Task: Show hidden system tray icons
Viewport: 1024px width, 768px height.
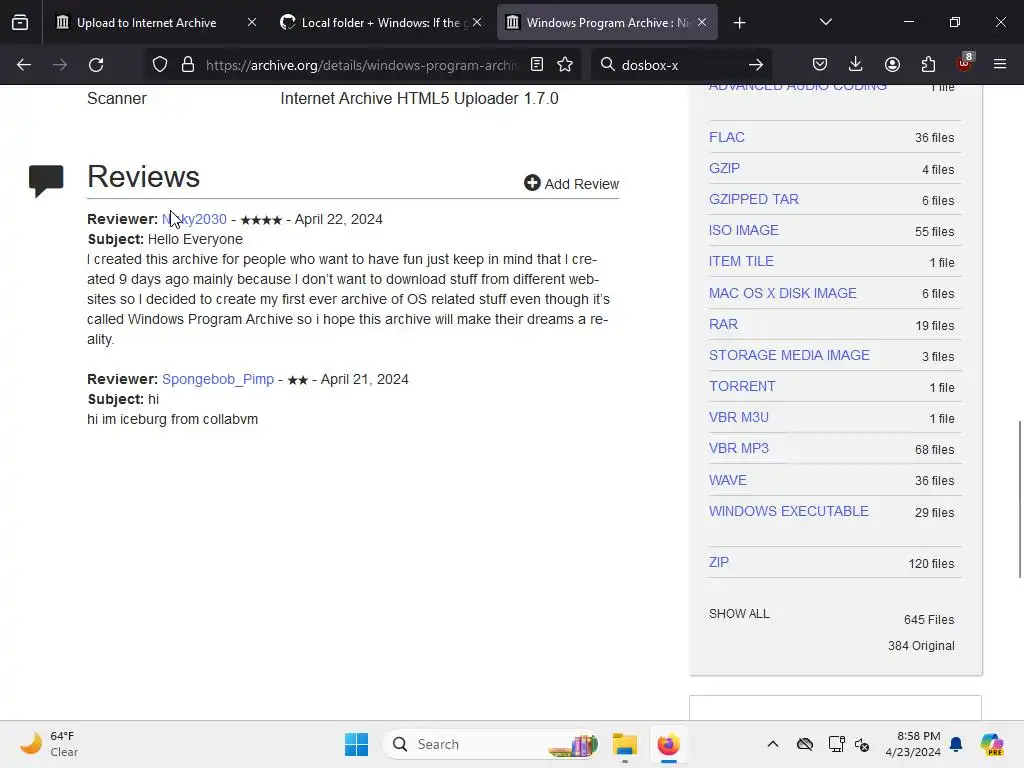Action: 773,744
